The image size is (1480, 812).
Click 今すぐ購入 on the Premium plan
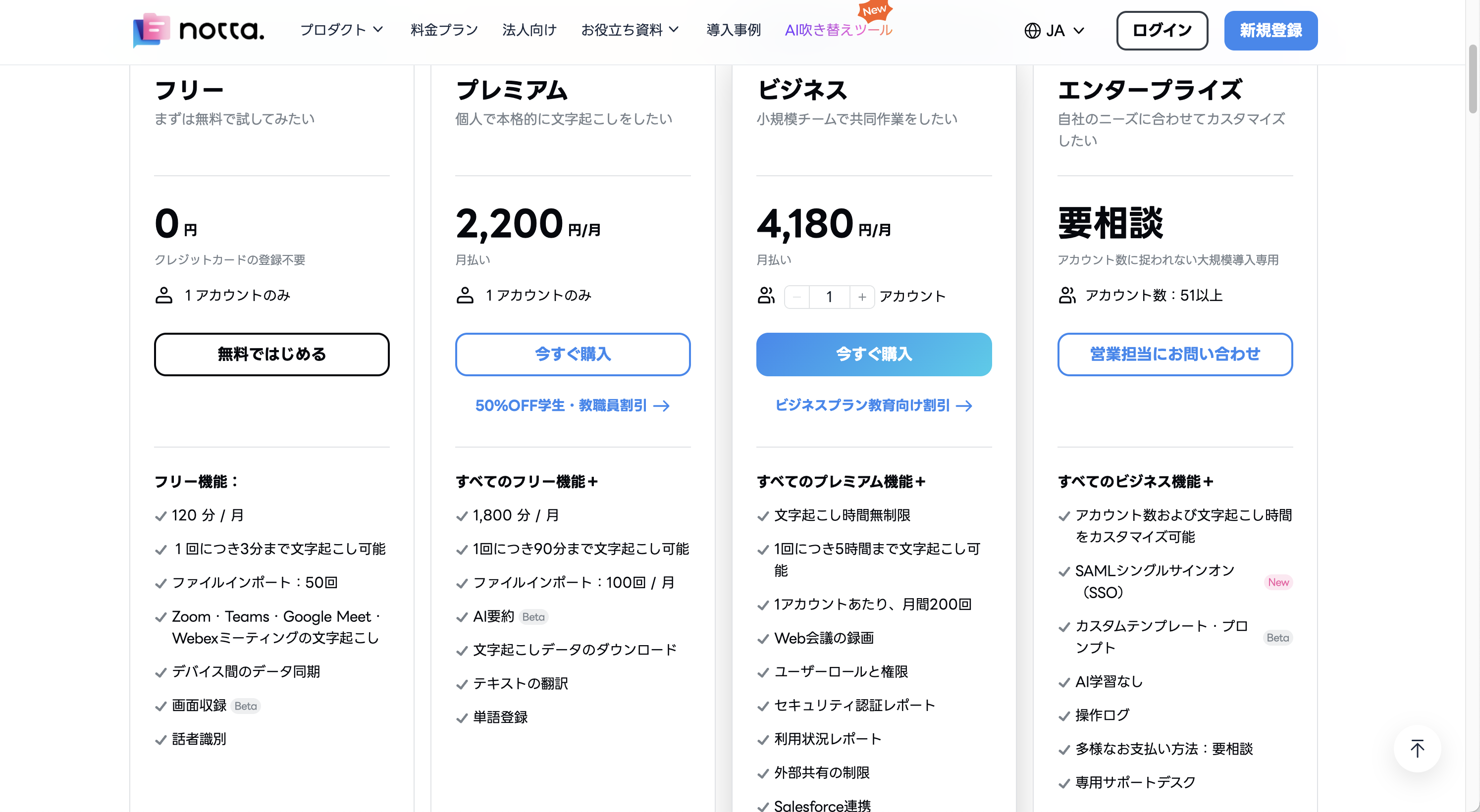(572, 355)
